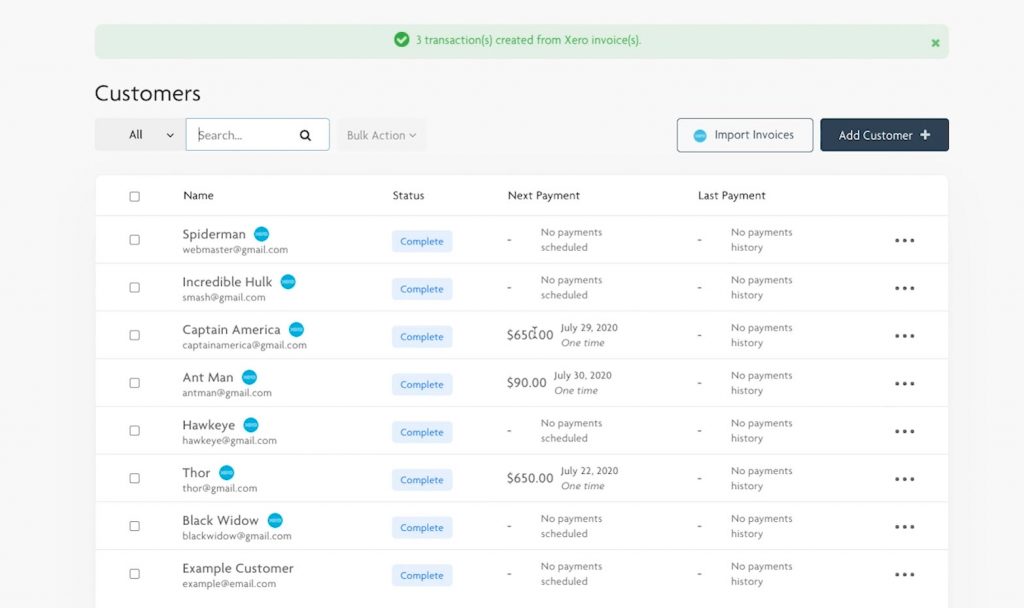The image size is (1024, 608).
Task: Click the green success checkmark icon
Action: pyautogui.click(x=402, y=40)
